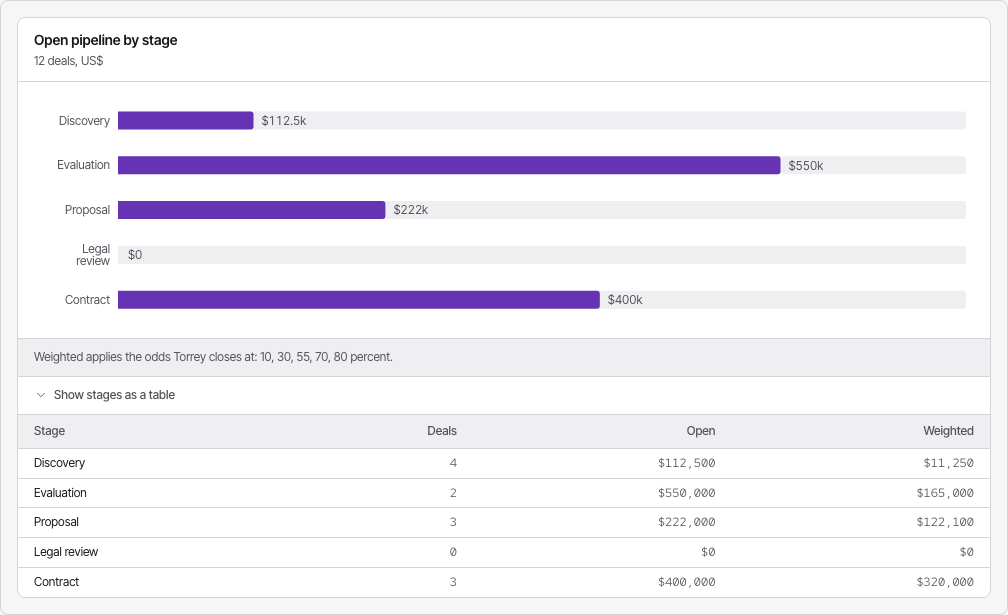Click the $112,500 open amount cell
The image size is (1008, 615).
tap(687, 463)
